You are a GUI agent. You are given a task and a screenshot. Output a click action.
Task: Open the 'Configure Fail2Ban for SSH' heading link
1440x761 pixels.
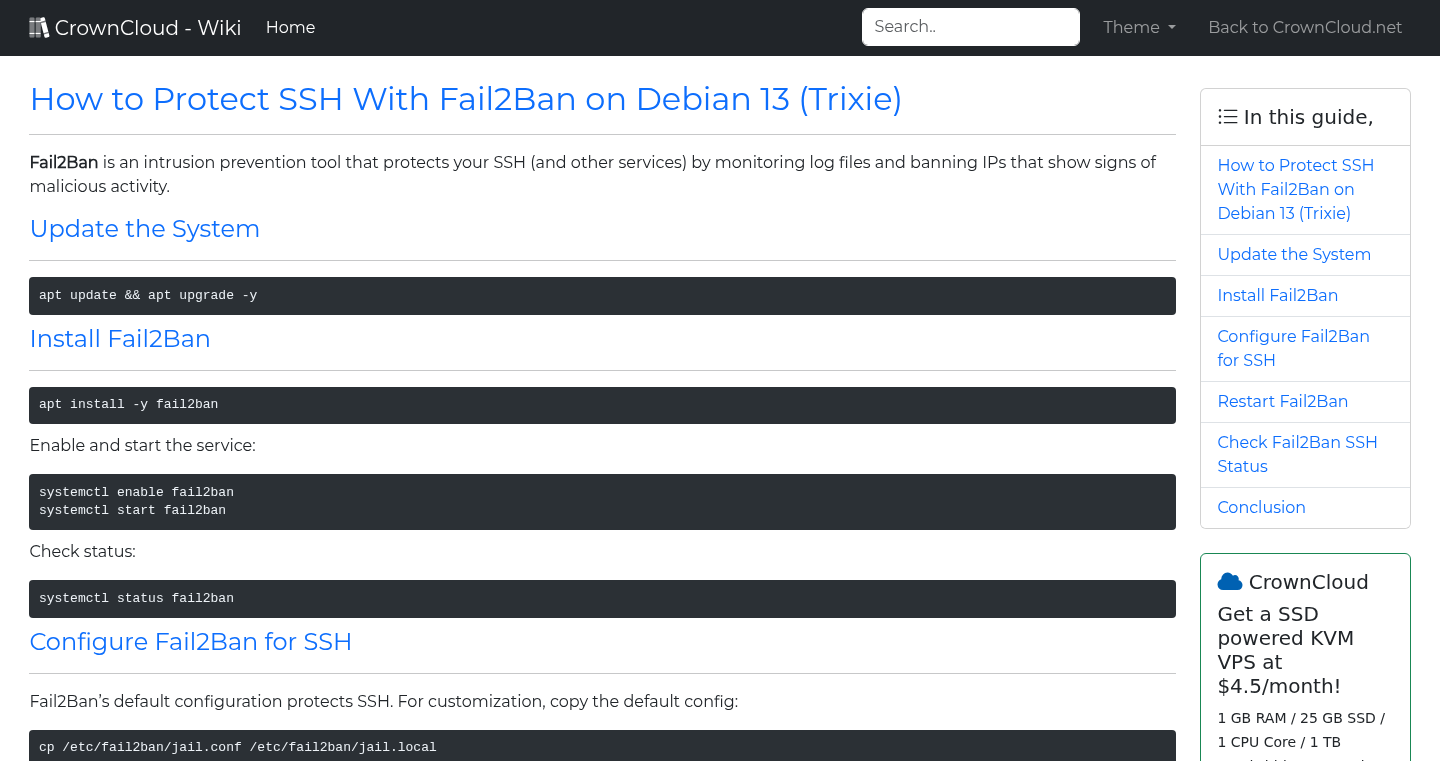(191, 642)
